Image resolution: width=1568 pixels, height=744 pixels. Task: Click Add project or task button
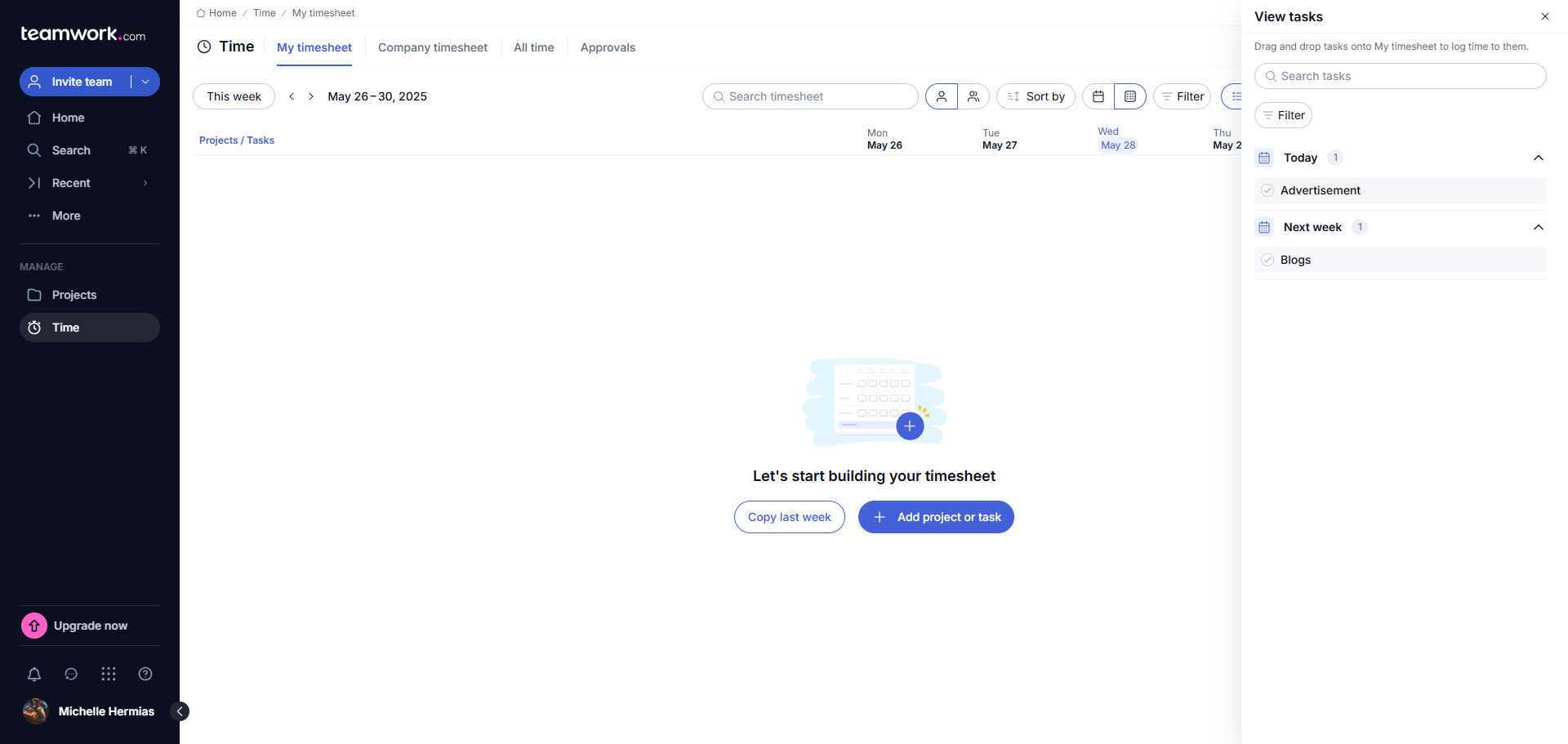[936, 517]
